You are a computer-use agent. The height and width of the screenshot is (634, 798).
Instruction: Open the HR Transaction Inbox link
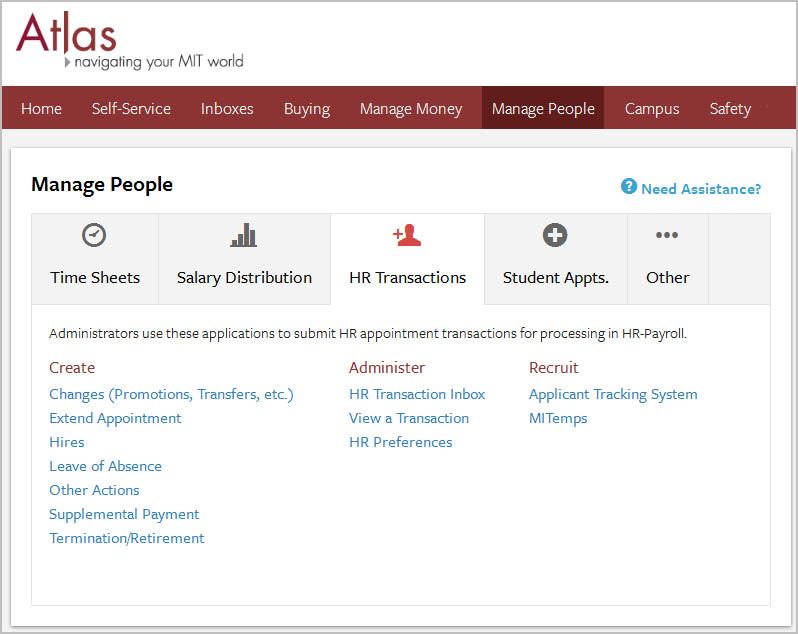(x=417, y=394)
